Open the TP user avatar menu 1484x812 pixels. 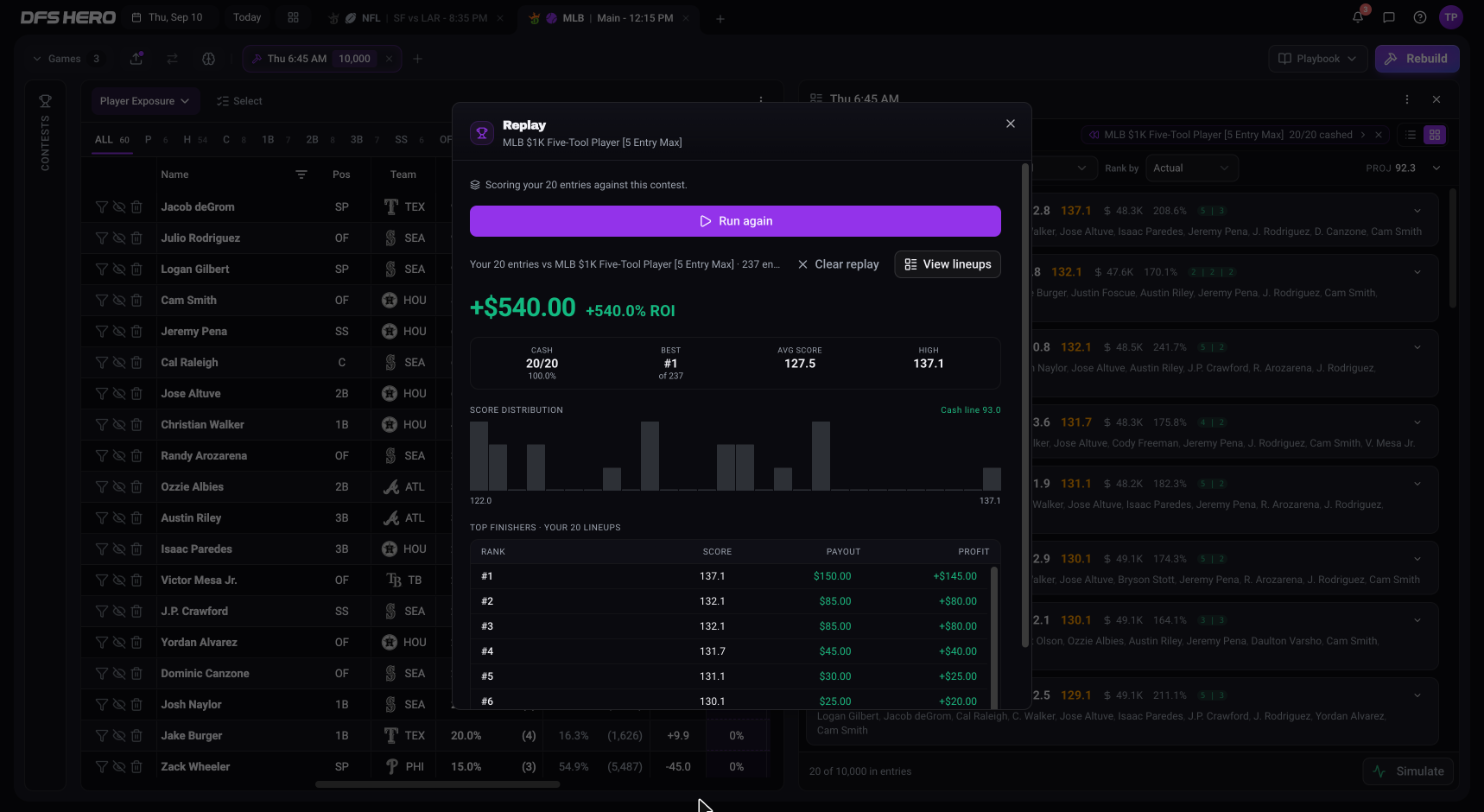pos(1451,17)
